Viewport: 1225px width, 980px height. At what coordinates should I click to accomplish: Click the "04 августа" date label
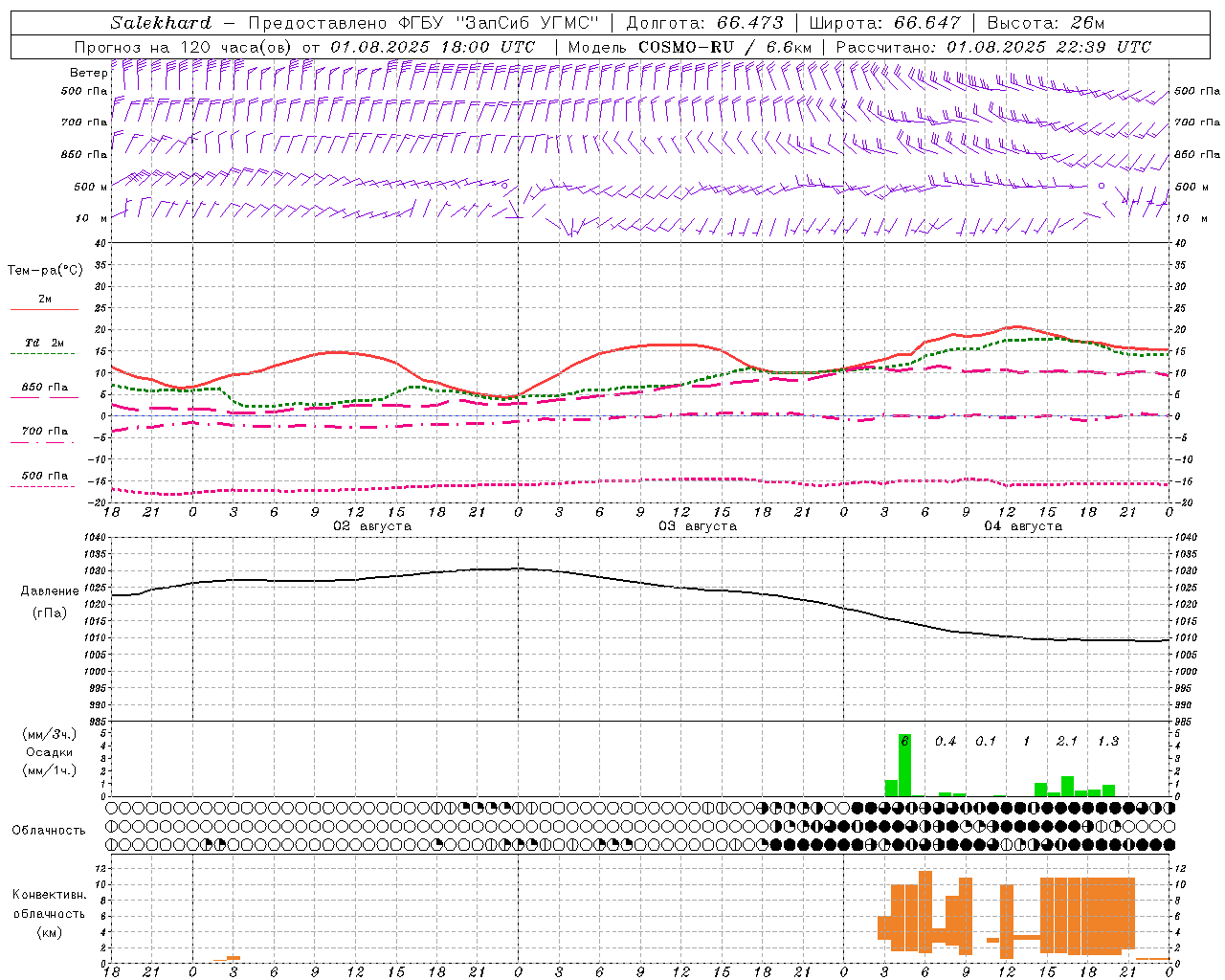point(1023,526)
